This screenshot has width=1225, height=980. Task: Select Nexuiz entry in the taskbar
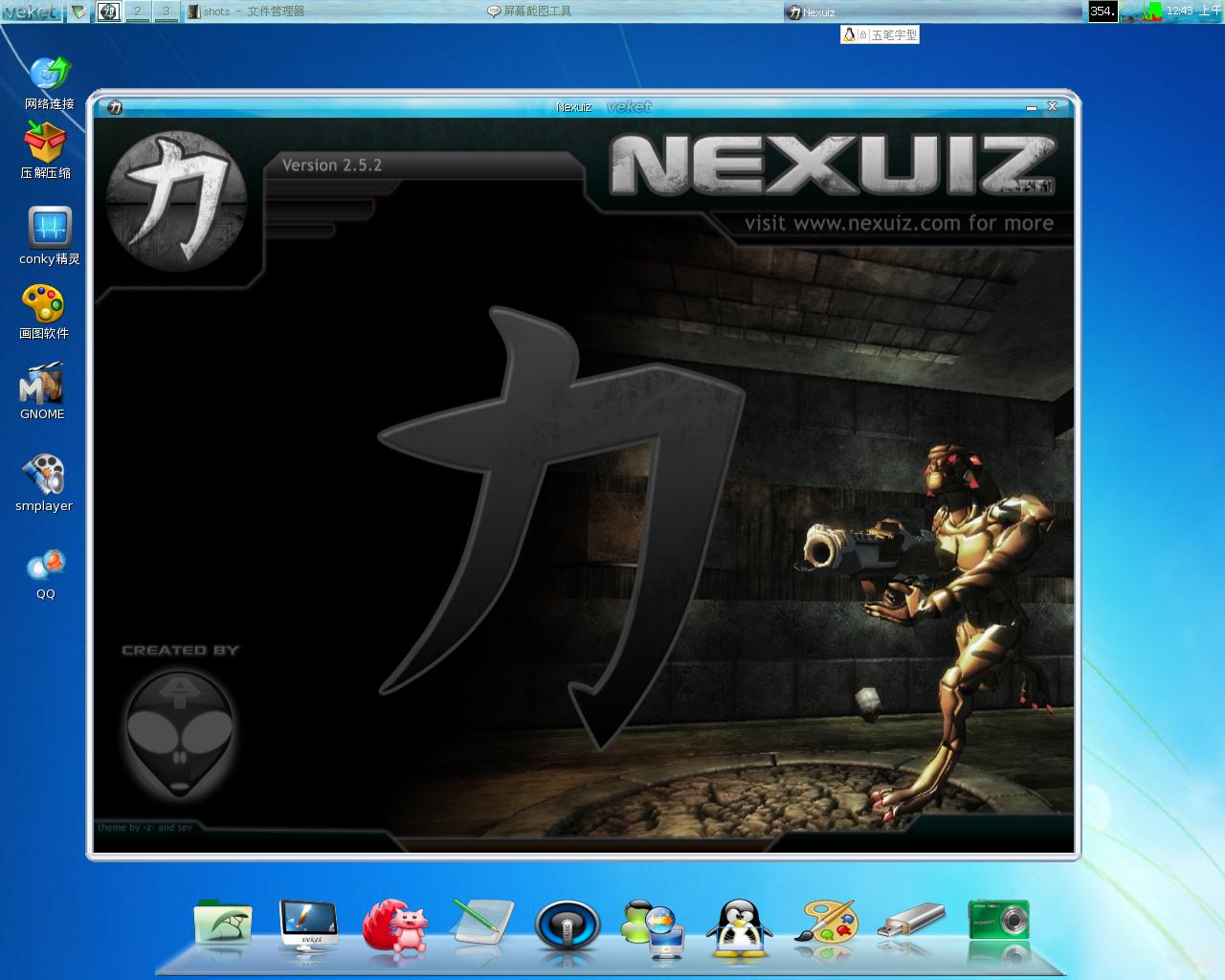931,11
